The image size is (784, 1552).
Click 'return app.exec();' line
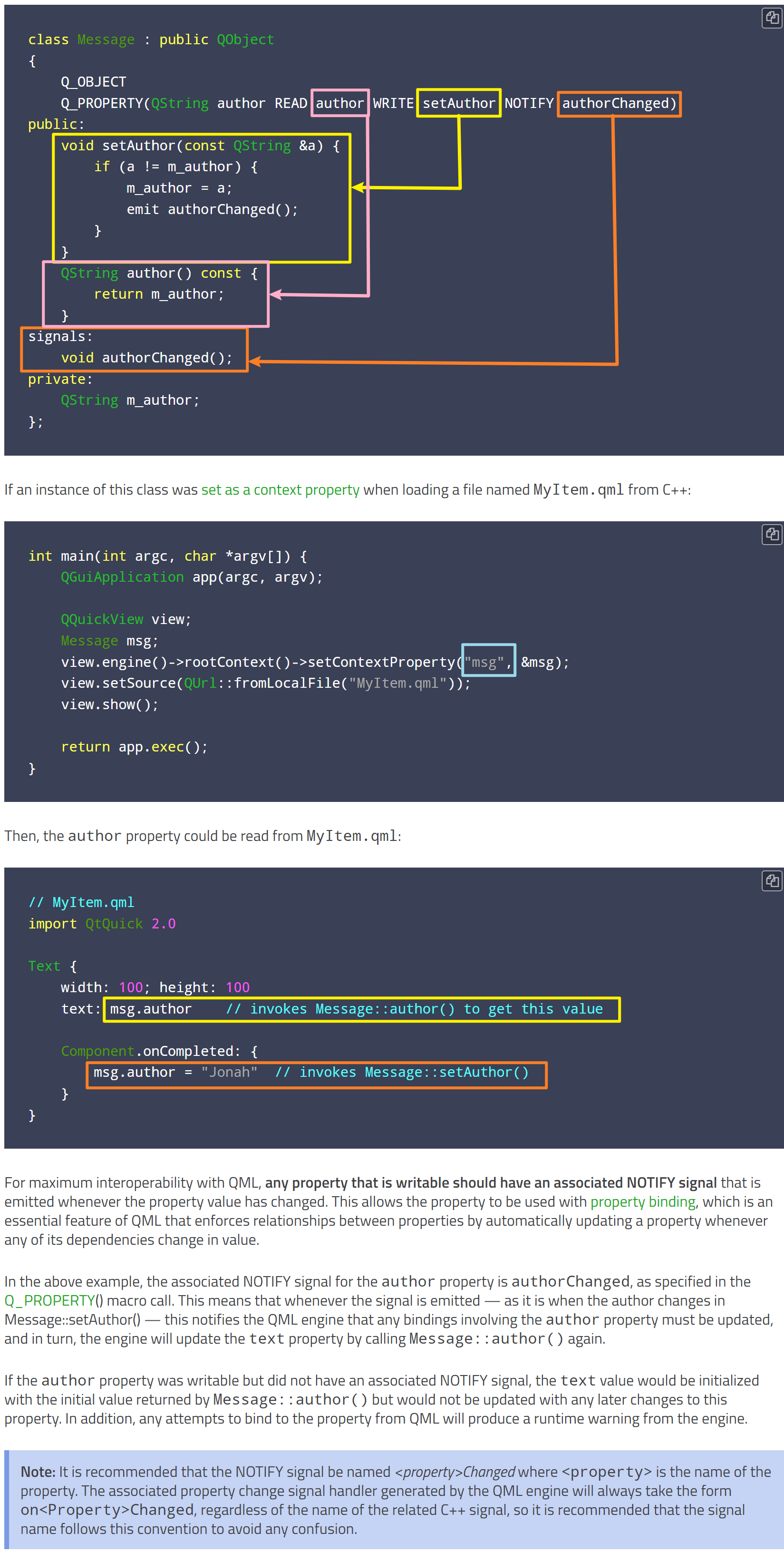click(134, 747)
